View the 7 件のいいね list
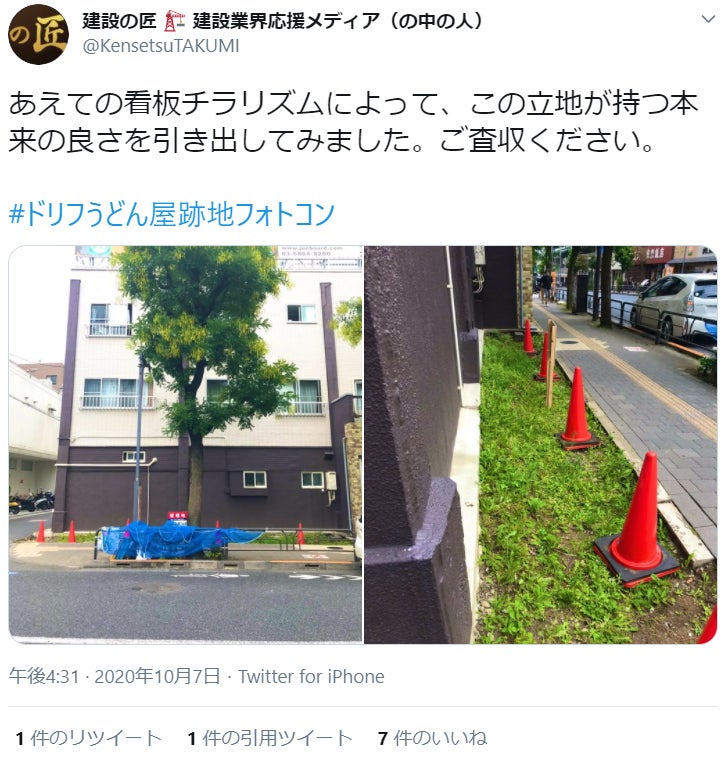 click(432, 738)
